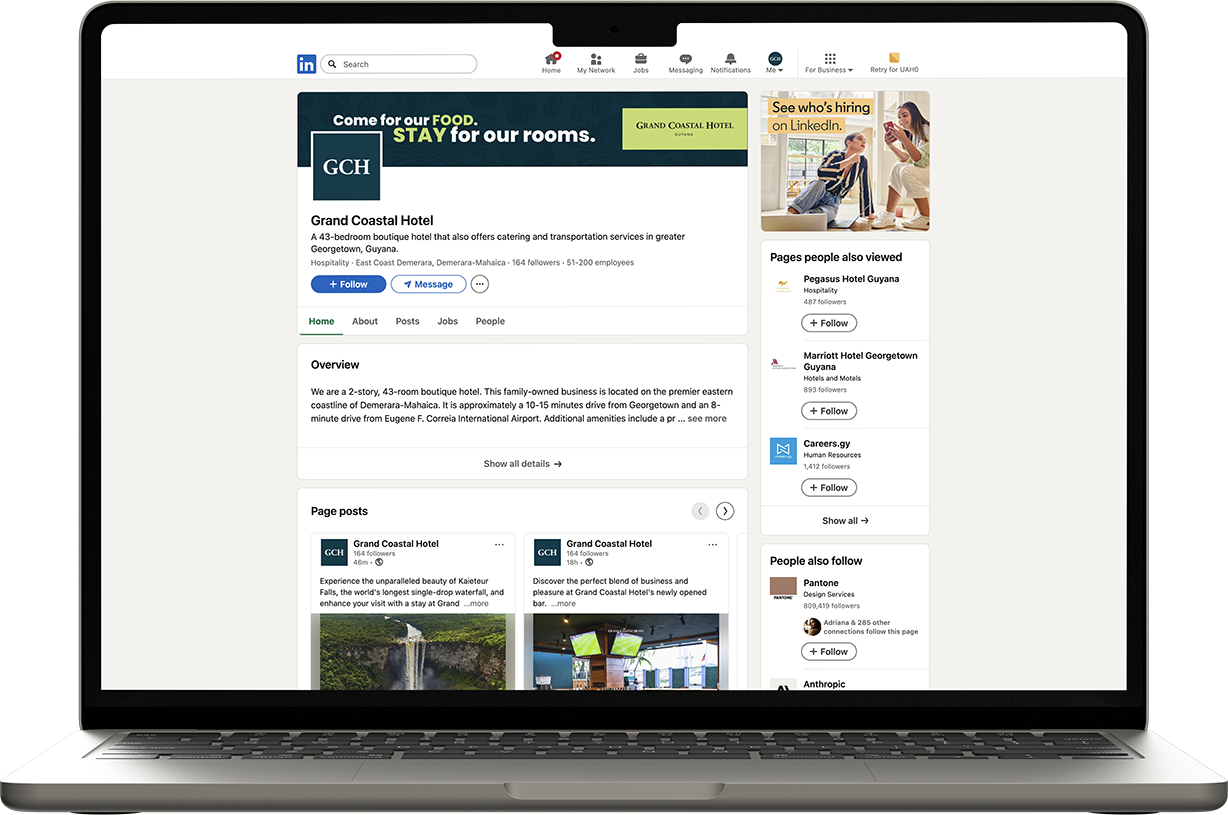Screen dimensions: 1228x815
Task: Open menu on the Kaieteur Falls post
Action: point(499,545)
